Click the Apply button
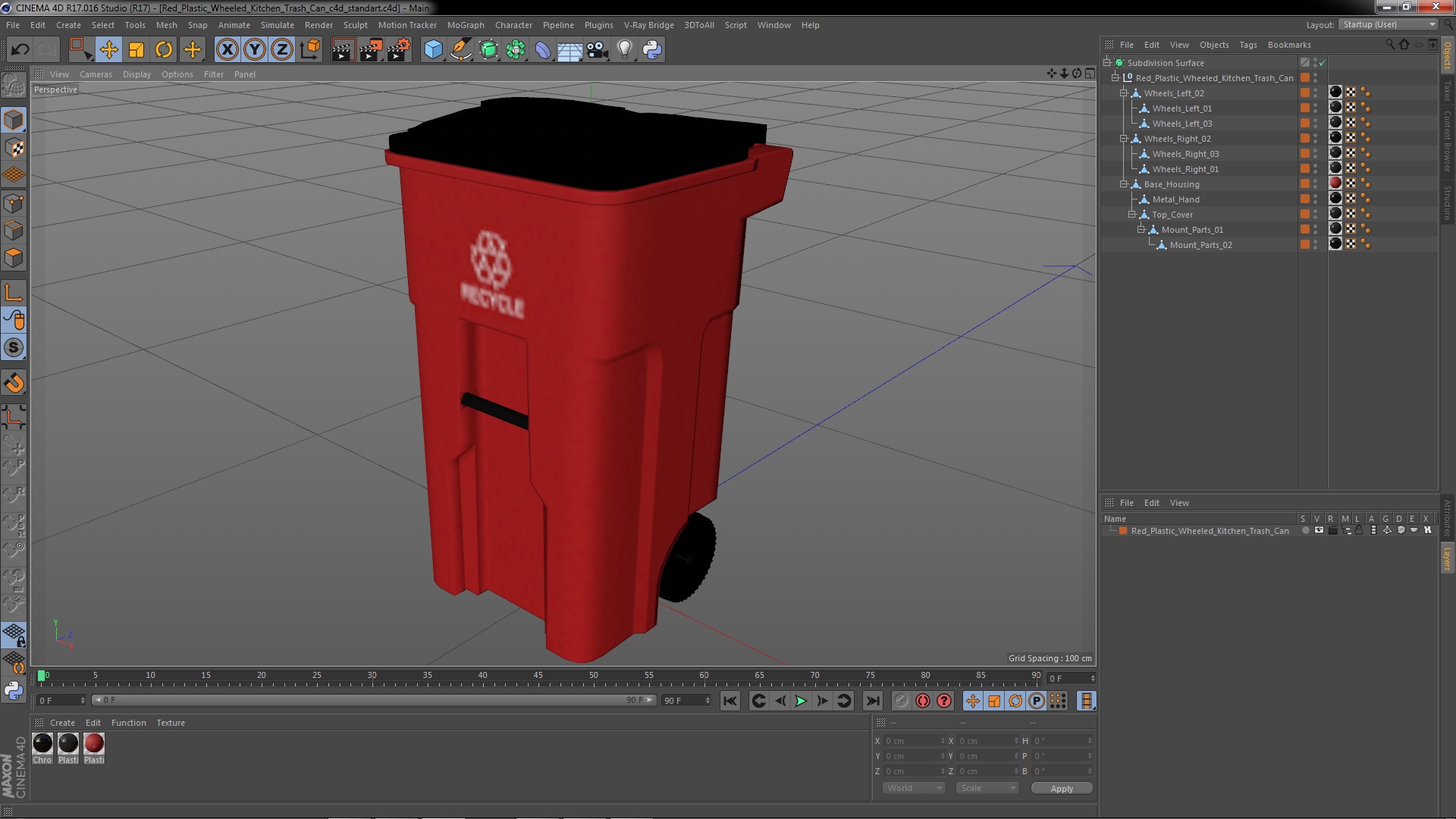 click(x=1062, y=789)
